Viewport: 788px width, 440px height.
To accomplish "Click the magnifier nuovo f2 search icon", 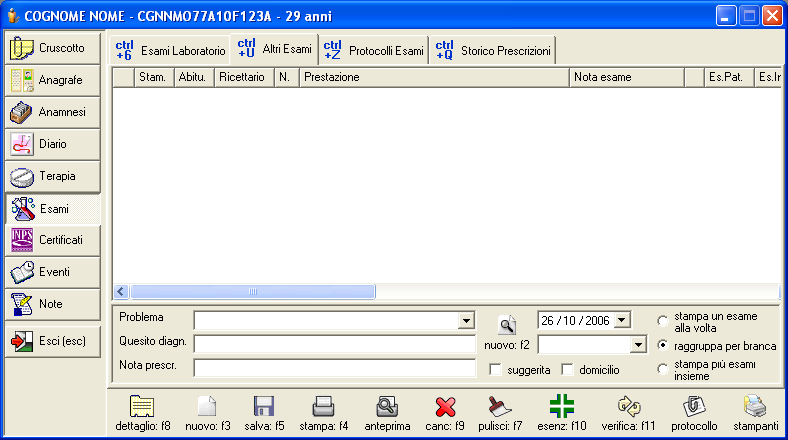I will point(507,324).
